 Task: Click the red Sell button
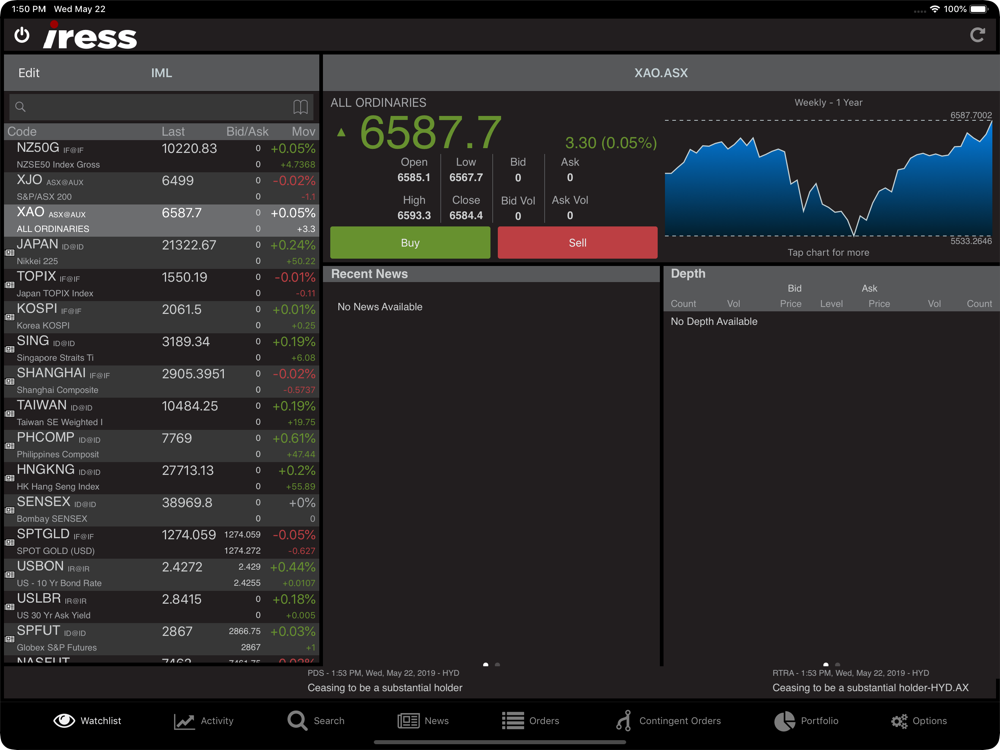click(x=577, y=242)
